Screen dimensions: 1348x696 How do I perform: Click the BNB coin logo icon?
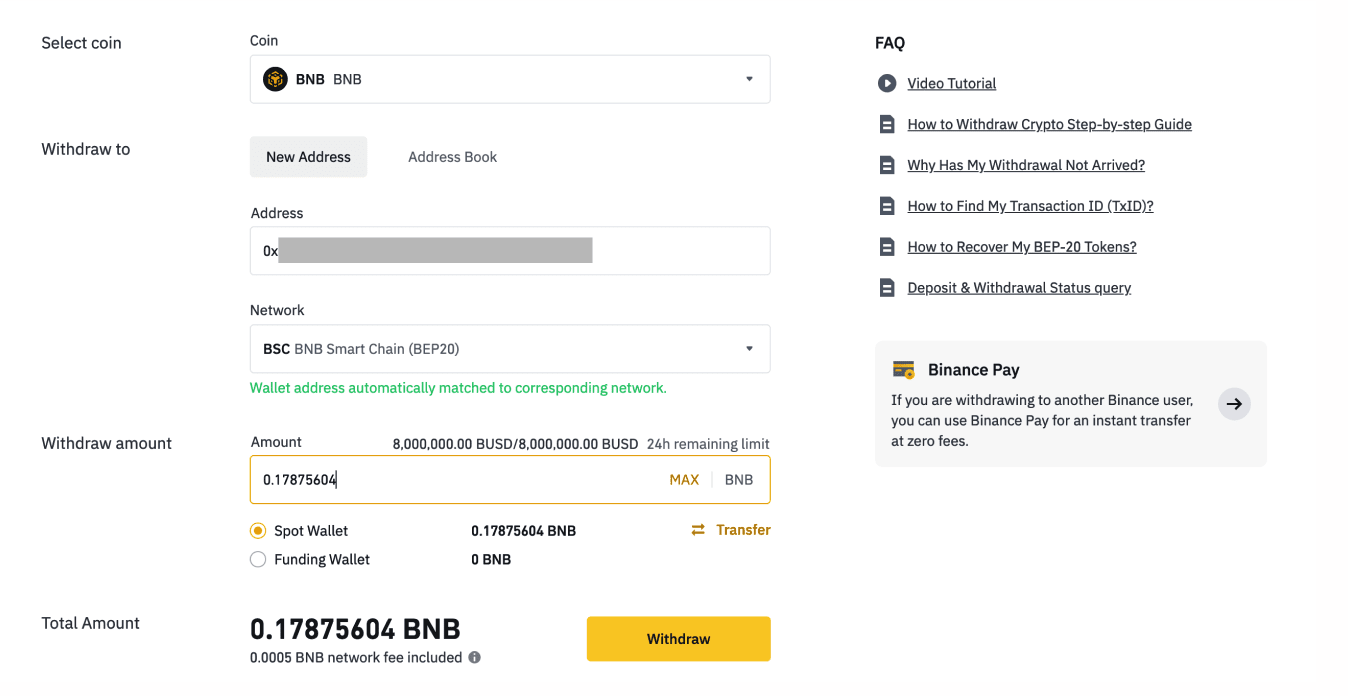[275, 79]
